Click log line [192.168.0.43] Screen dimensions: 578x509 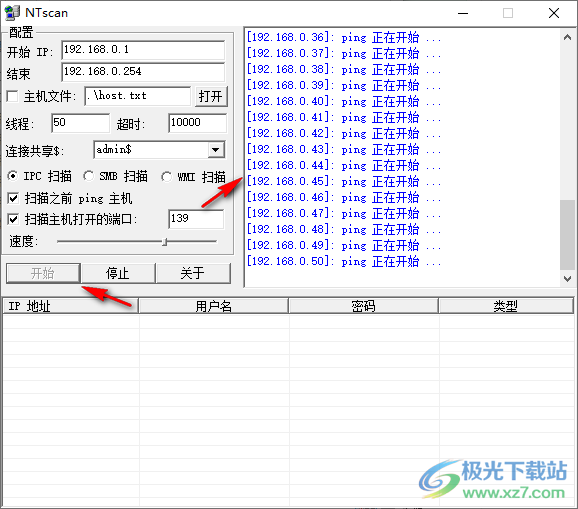click(x=344, y=150)
